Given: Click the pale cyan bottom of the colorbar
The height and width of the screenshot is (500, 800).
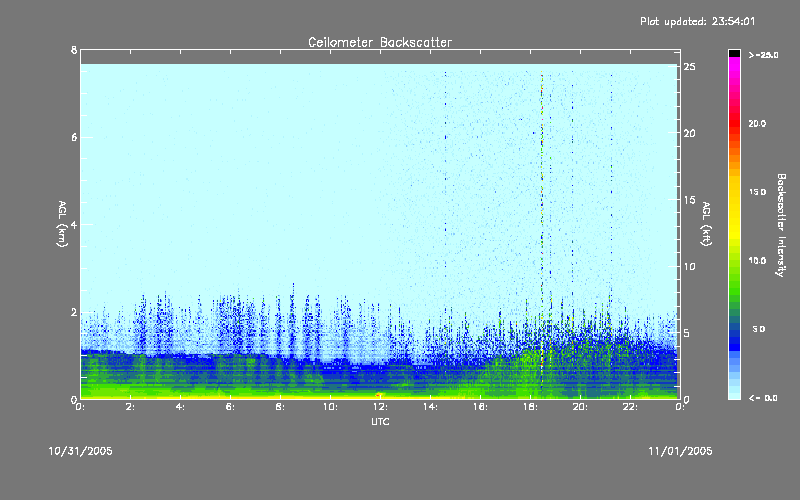Looking at the screenshot, I should (x=734, y=392).
